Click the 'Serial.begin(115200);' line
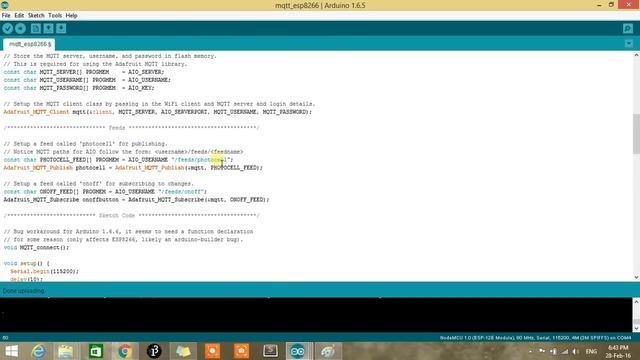Image resolution: width=640 pixels, height=360 pixels. click(44, 271)
